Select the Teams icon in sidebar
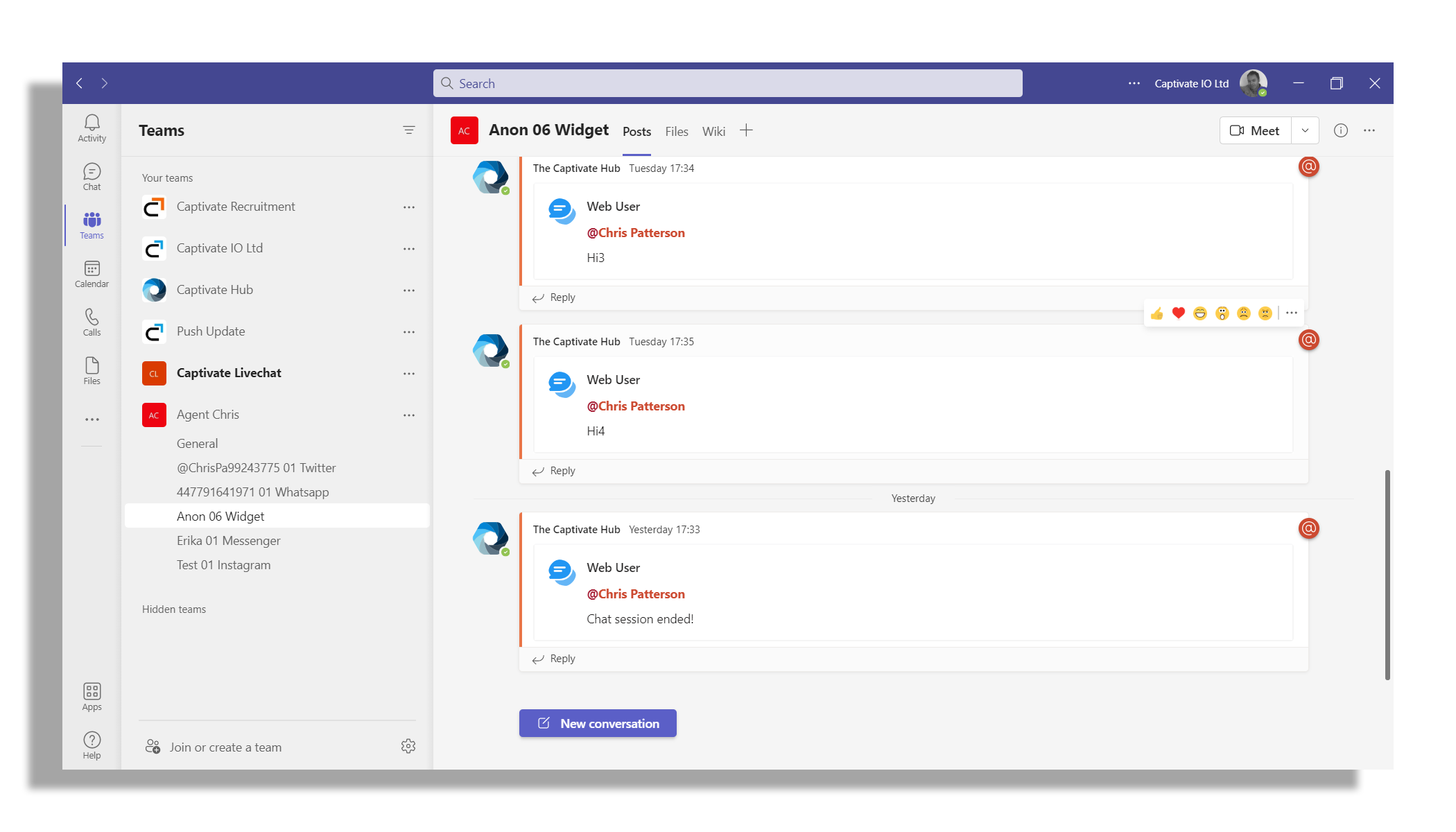 pos(92,225)
